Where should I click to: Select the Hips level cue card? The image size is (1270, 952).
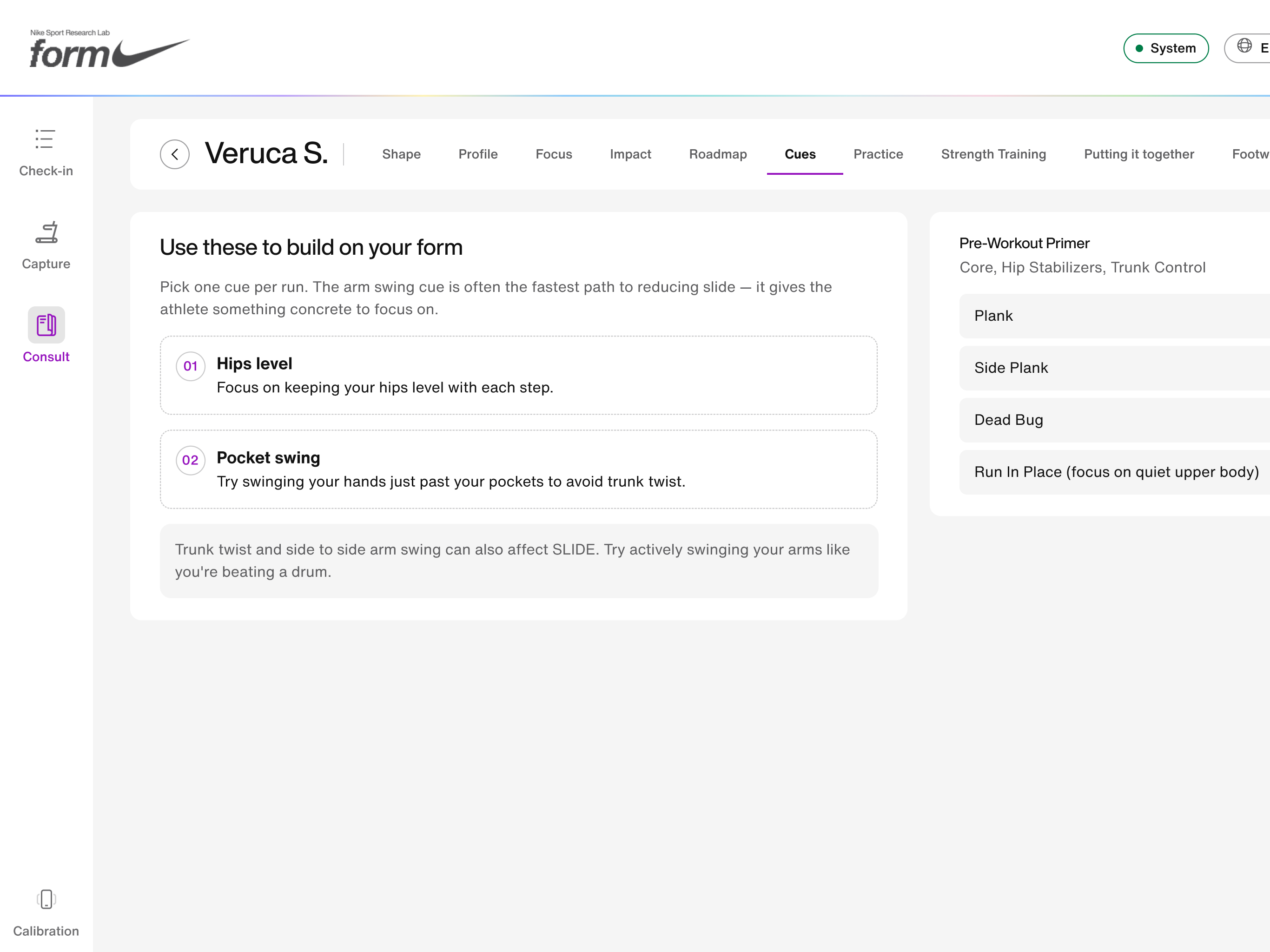coord(518,376)
